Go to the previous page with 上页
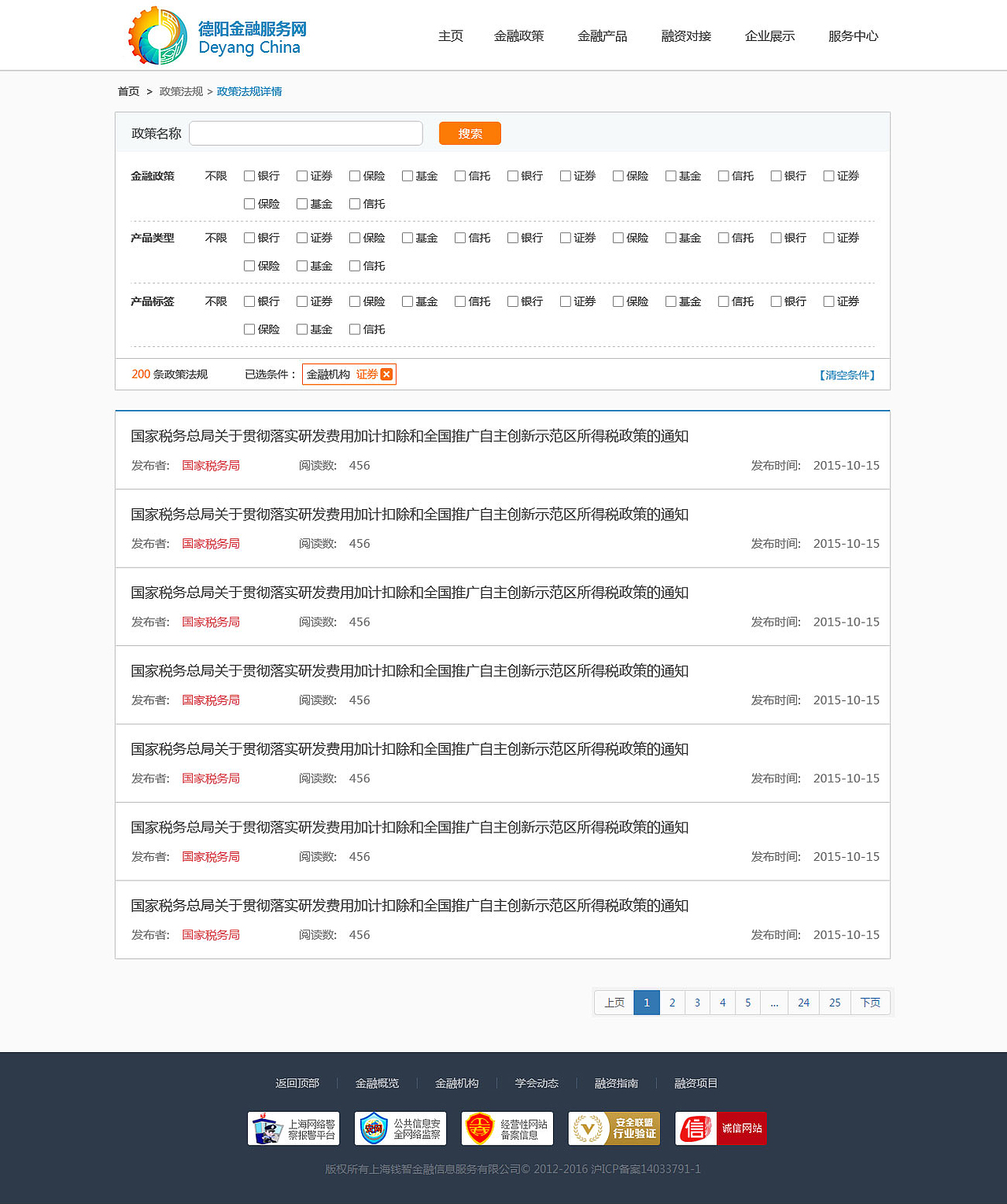Screen dimensions: 1007x1204 [x=614, y=1003]
